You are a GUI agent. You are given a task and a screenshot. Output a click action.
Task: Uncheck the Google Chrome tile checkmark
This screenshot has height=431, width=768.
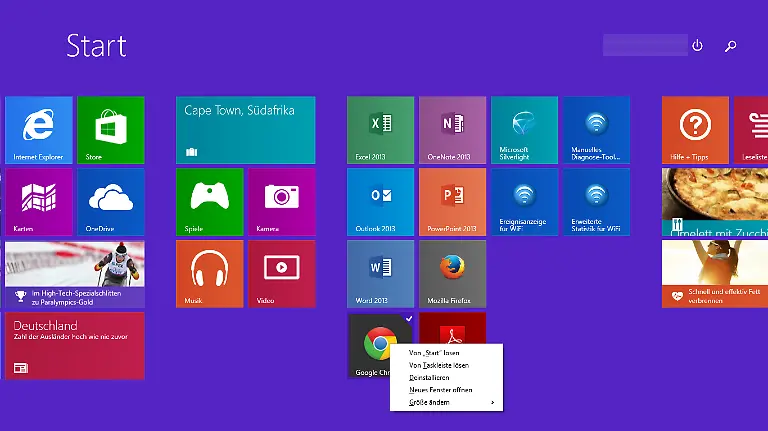point(409,318)
